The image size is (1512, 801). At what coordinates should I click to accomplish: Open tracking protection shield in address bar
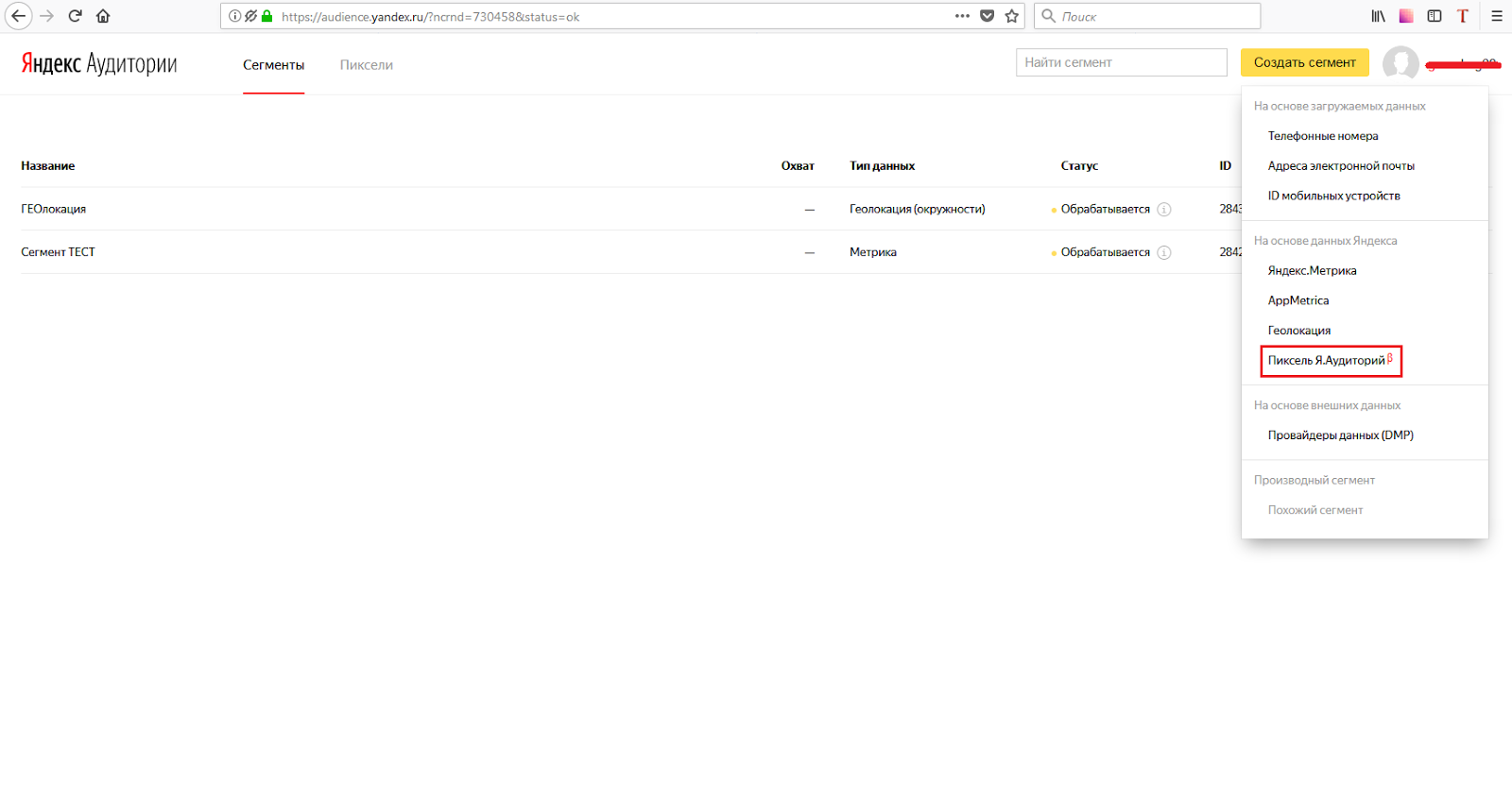(x=250, y=16)
